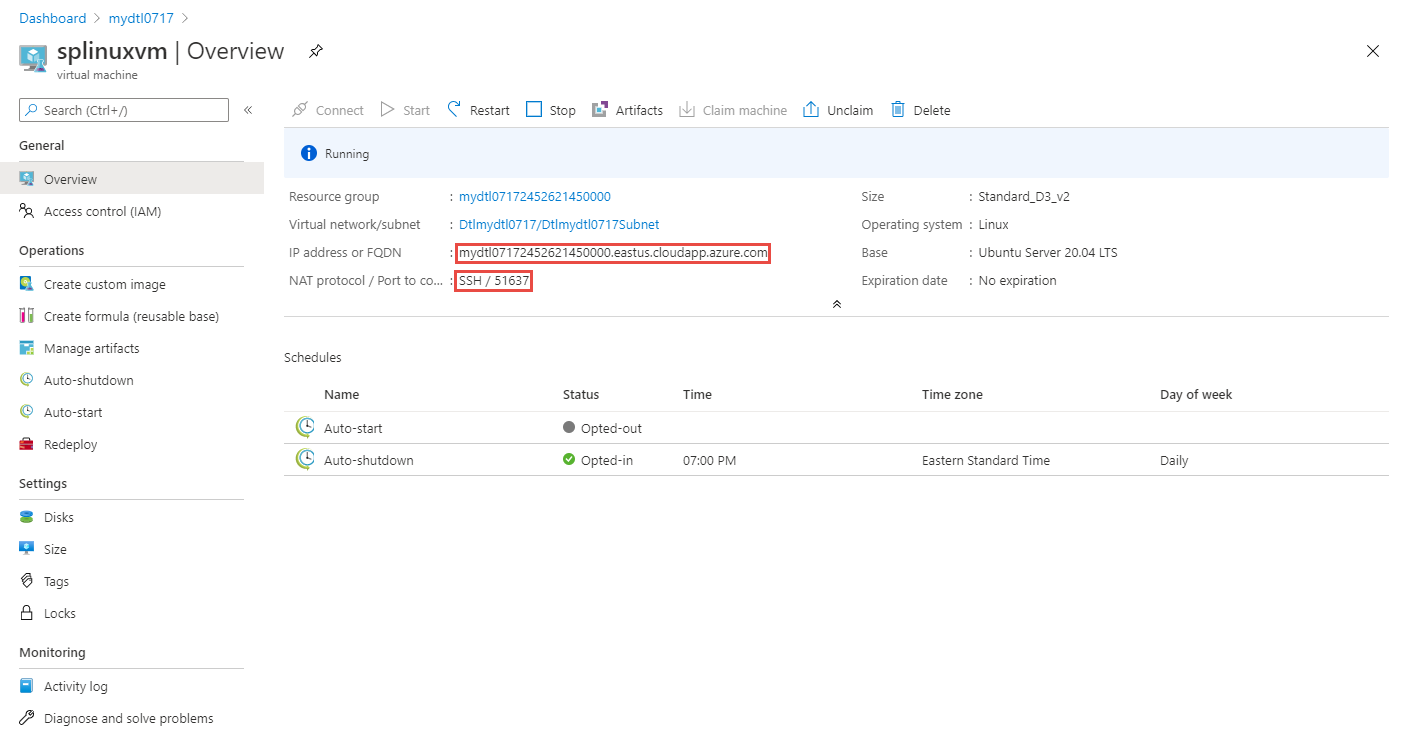Click the Manage artifacts sidebar icon

[27, 348]
